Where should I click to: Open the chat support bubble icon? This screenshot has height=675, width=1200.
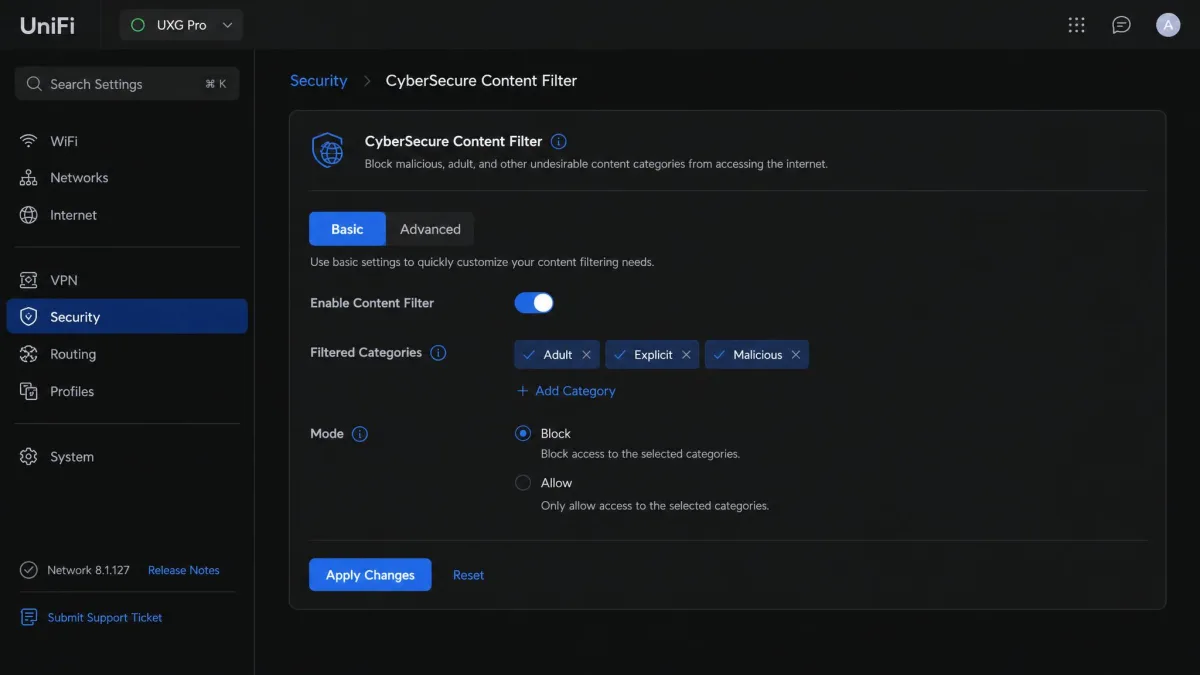[x=1122, y=25]
